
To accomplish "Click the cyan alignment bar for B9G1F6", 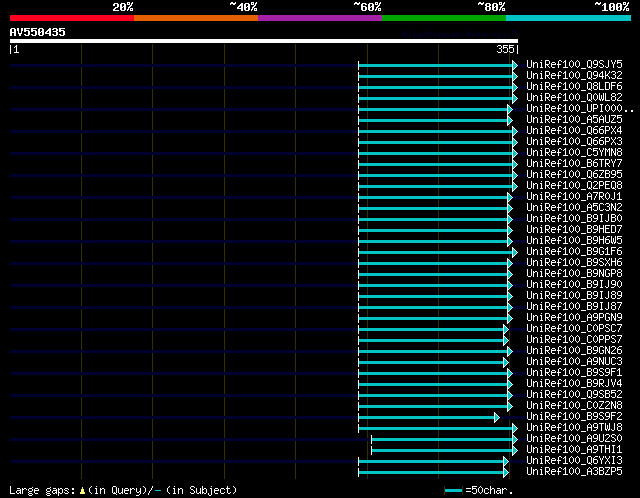I will (x=438, y=253).
